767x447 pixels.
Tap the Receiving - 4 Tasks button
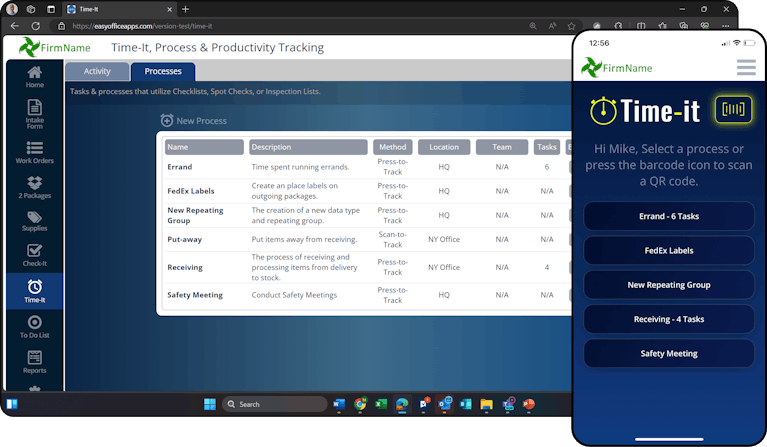click(x=669, y=319)
